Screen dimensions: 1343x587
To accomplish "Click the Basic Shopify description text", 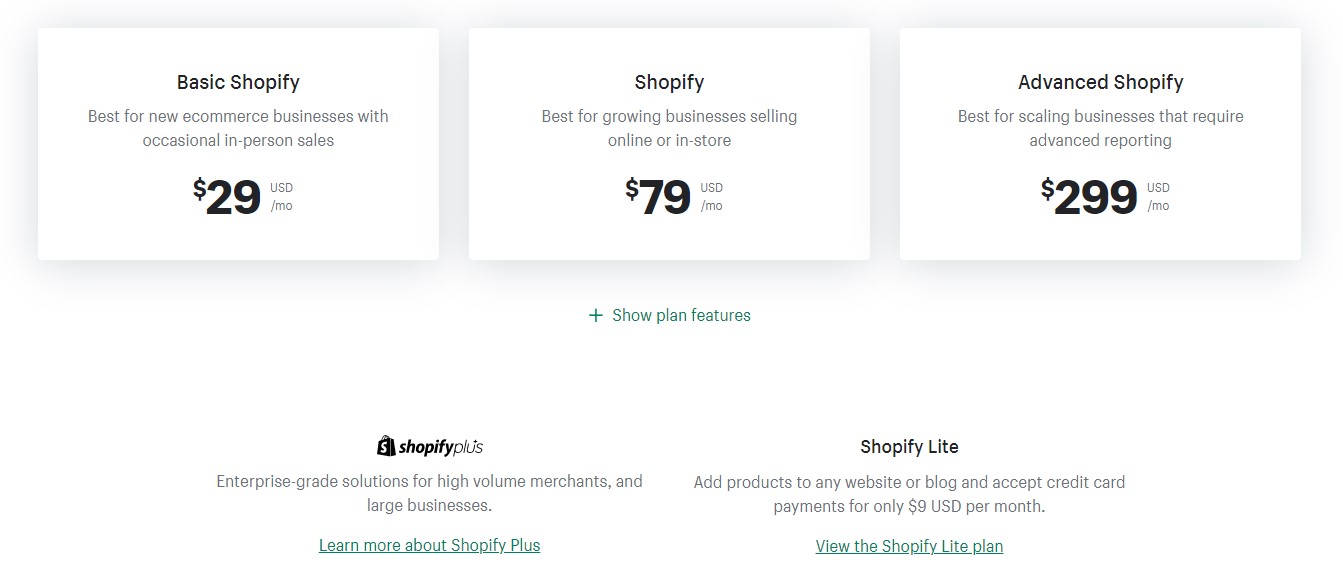I will [x=238, y=128].
